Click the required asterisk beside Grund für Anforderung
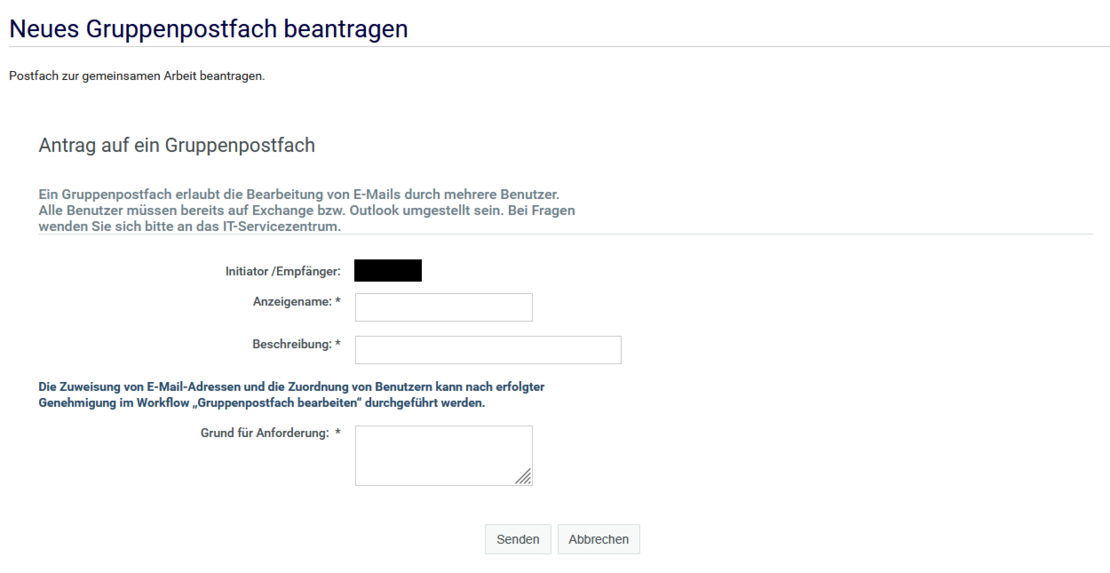The height and width of the screenshot is (573, 1110). [338, 433]
